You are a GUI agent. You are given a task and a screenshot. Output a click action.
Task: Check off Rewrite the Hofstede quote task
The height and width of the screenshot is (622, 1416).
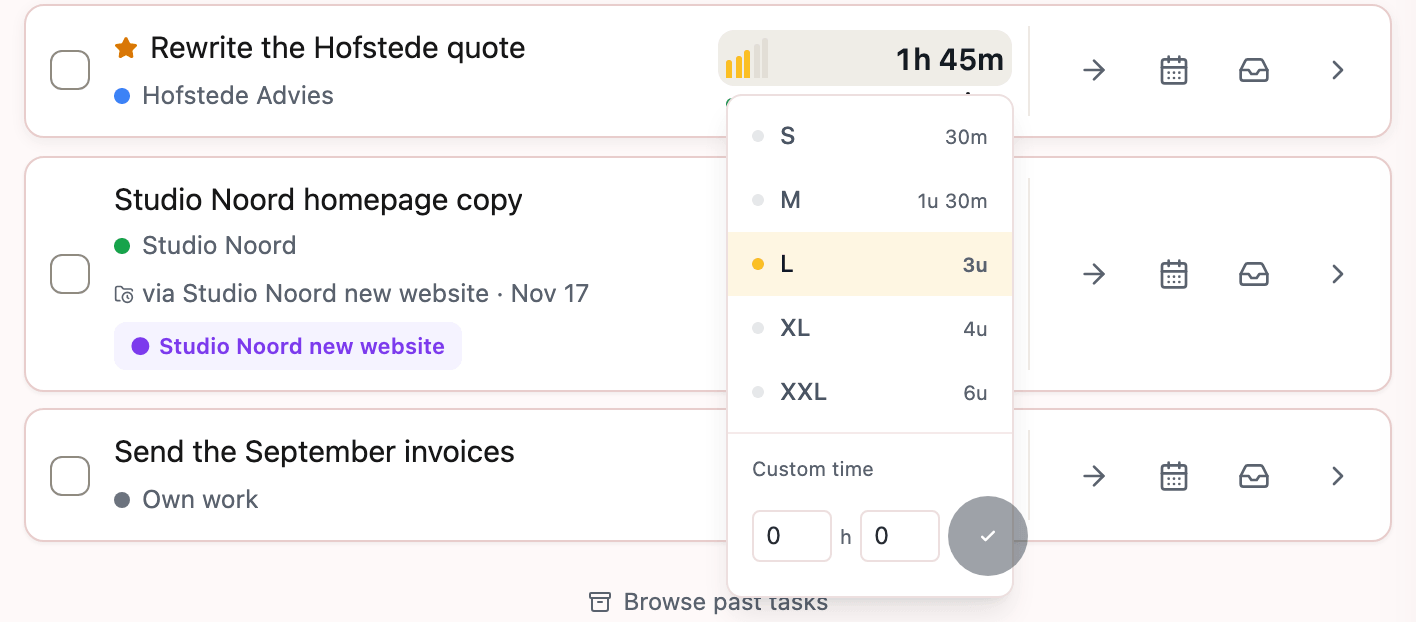click(x=70, y=70)
